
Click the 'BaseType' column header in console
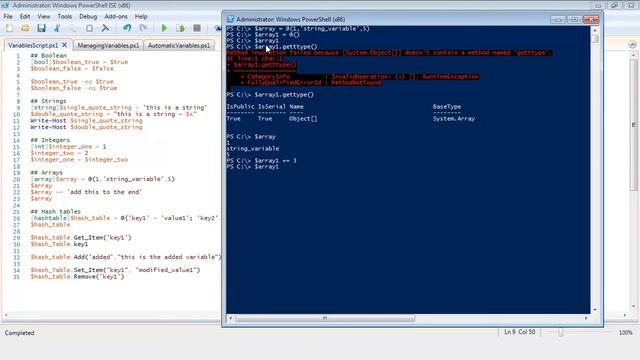[x=447, y=107]
